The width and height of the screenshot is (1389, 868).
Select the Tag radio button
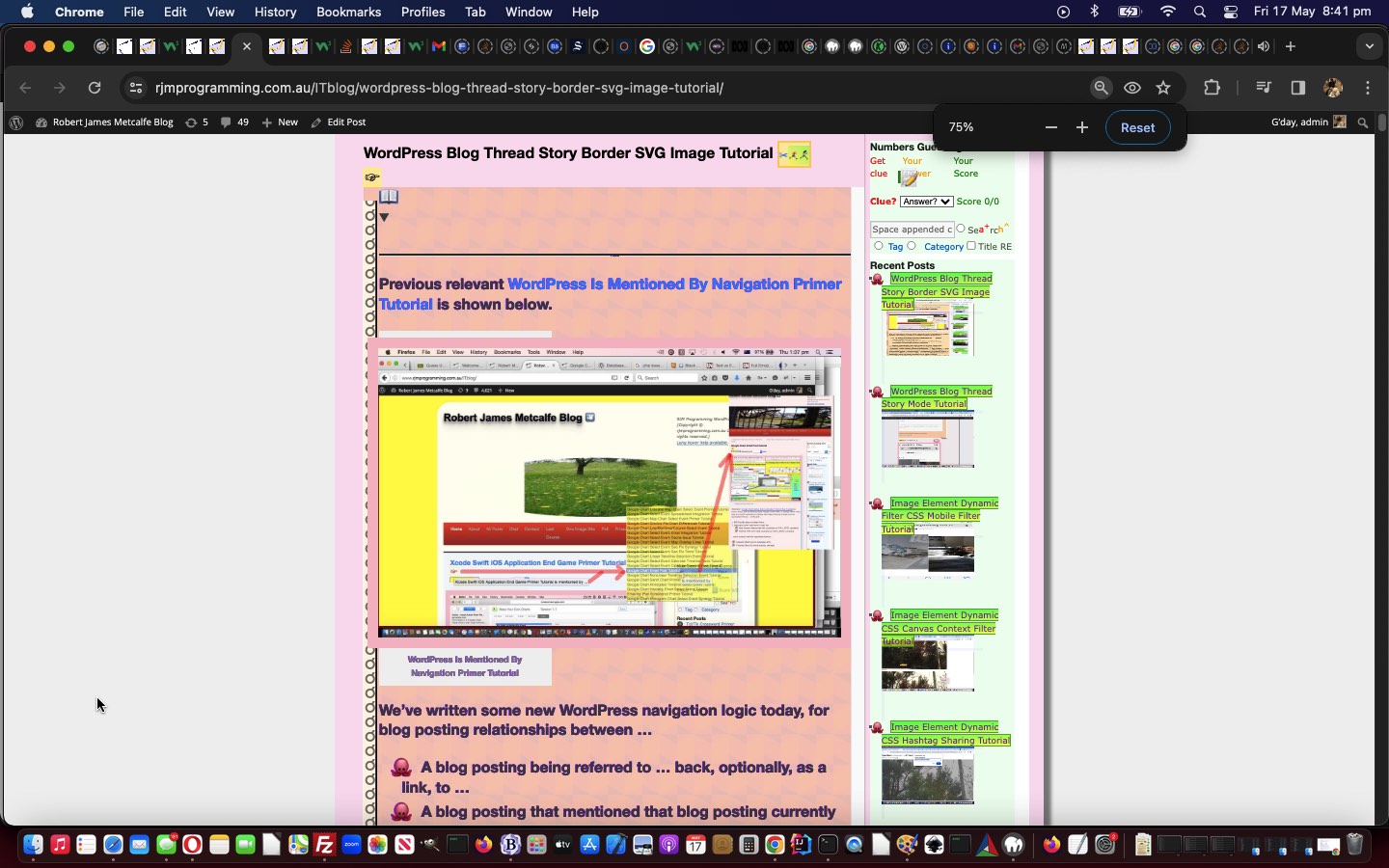[x=878, y=246]
